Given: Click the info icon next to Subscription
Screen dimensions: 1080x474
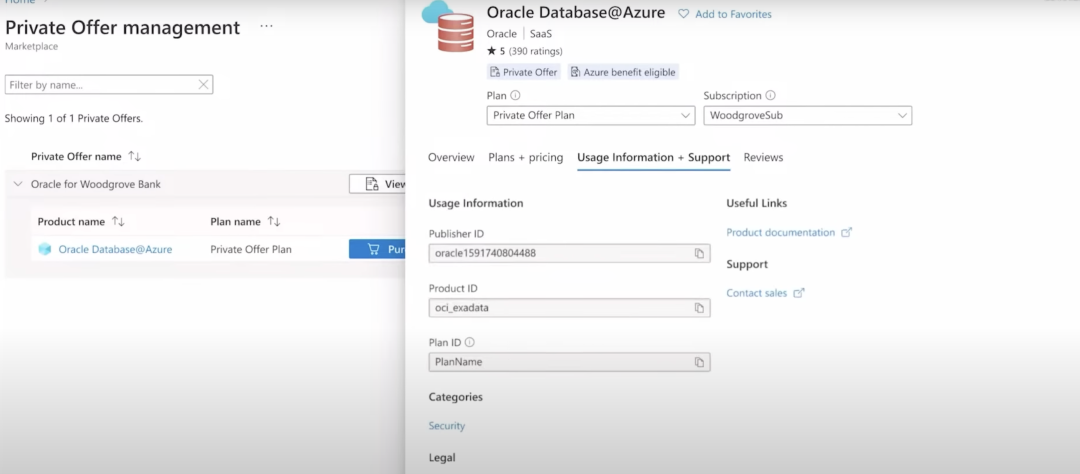Looking at the screenshot, I should (771, 96).
